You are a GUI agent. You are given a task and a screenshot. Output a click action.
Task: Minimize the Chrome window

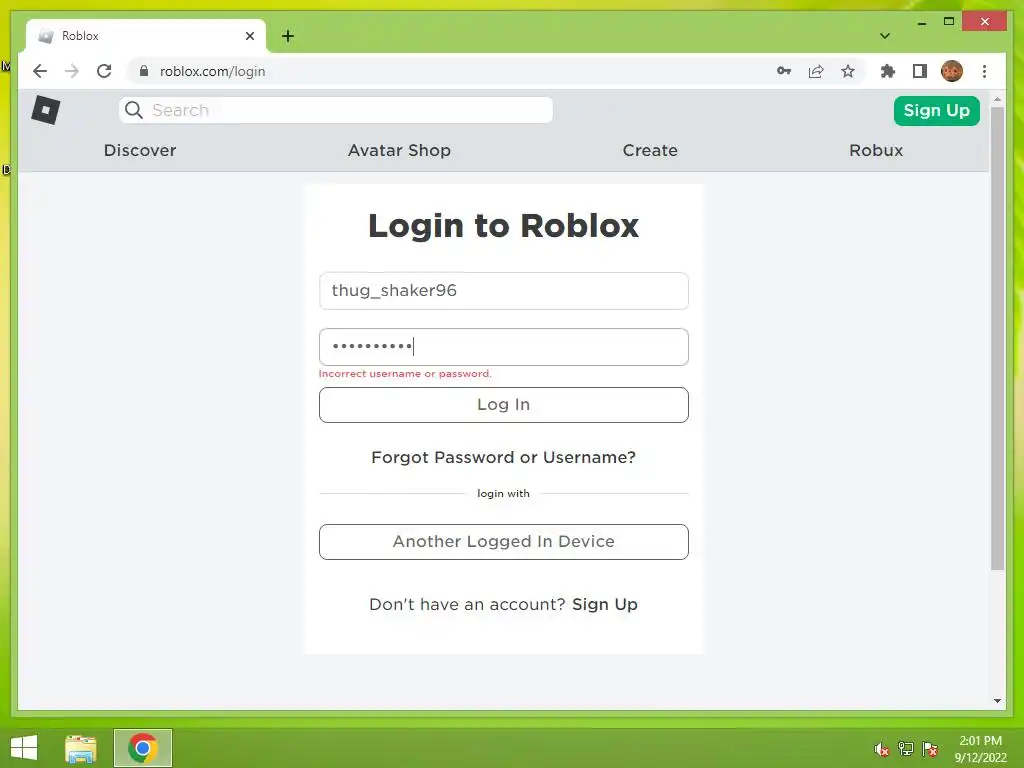921,22
